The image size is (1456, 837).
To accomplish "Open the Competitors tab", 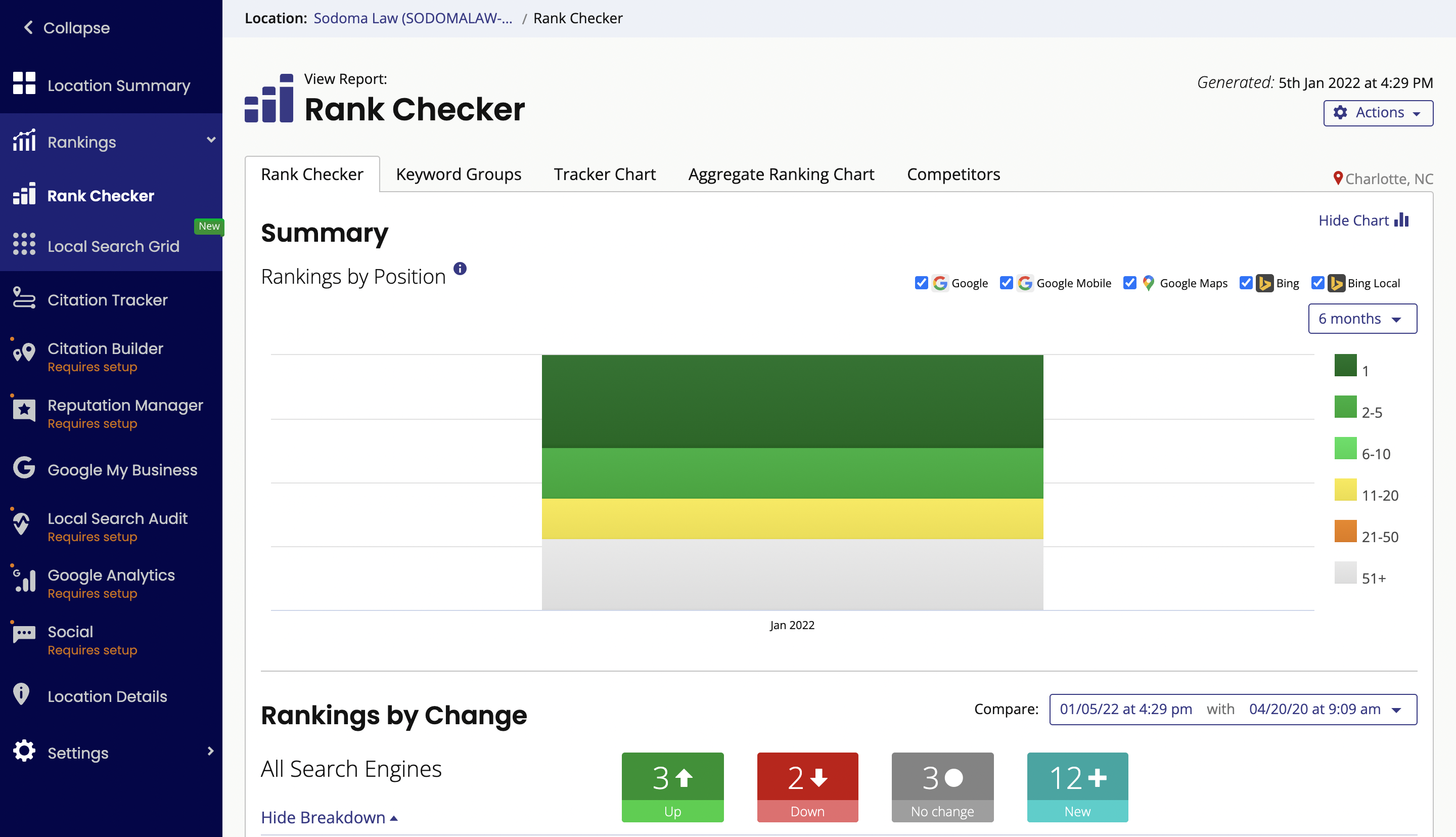I will pos(953,174).
